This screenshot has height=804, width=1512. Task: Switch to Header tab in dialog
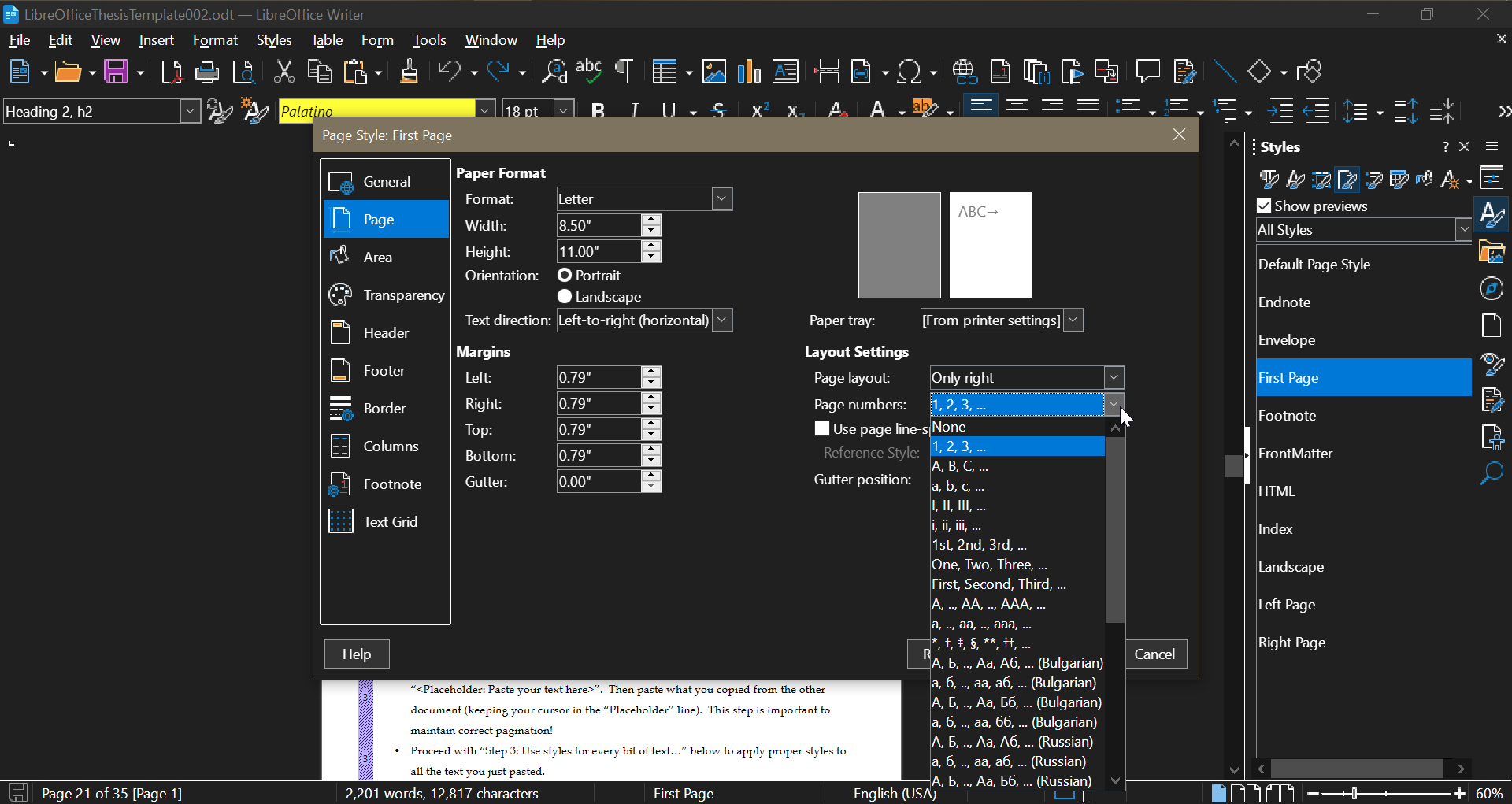[x=386, y=333]
